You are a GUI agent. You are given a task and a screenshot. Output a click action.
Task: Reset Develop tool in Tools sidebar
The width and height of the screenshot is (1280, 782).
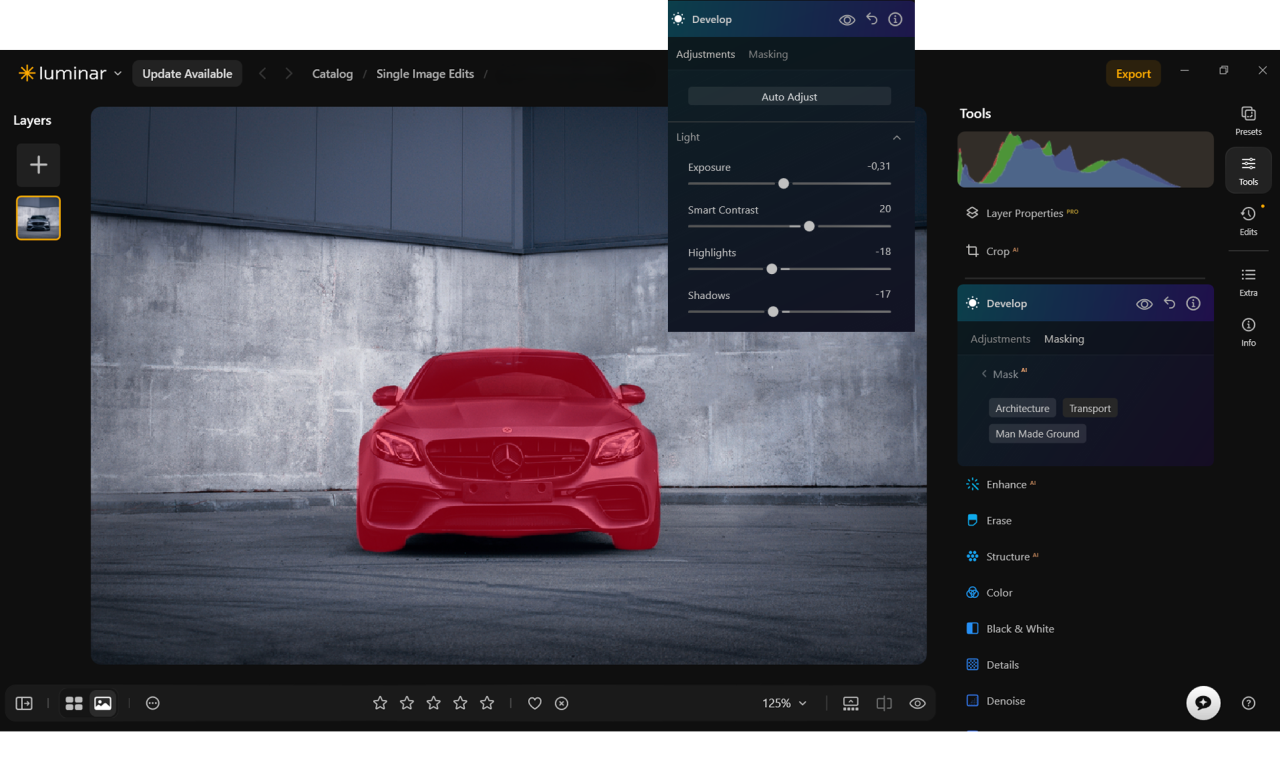pos(1169,303)
